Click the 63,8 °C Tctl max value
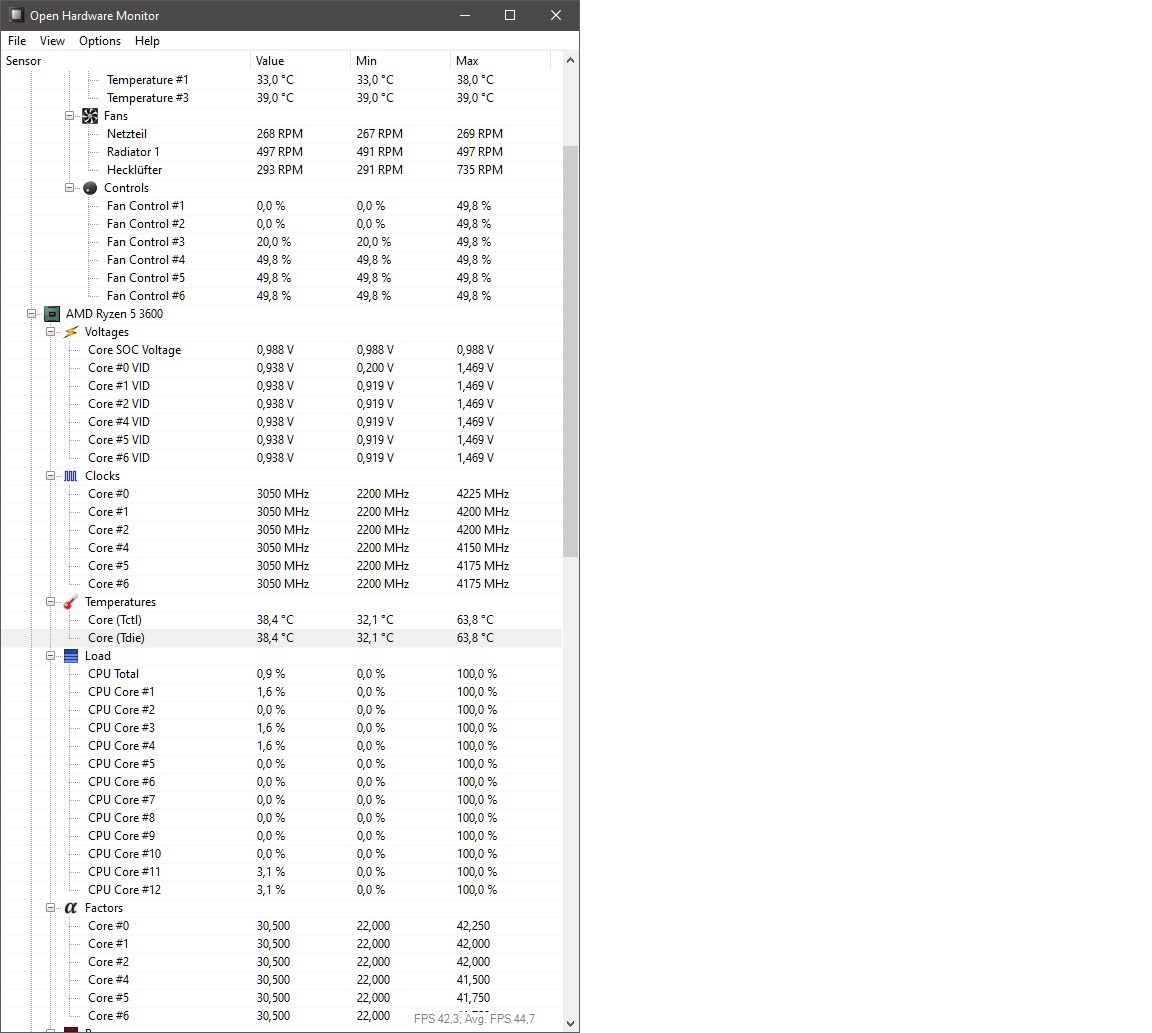Image resolution: width=1152 pixels, height=1033 pixels. [475, 620]
